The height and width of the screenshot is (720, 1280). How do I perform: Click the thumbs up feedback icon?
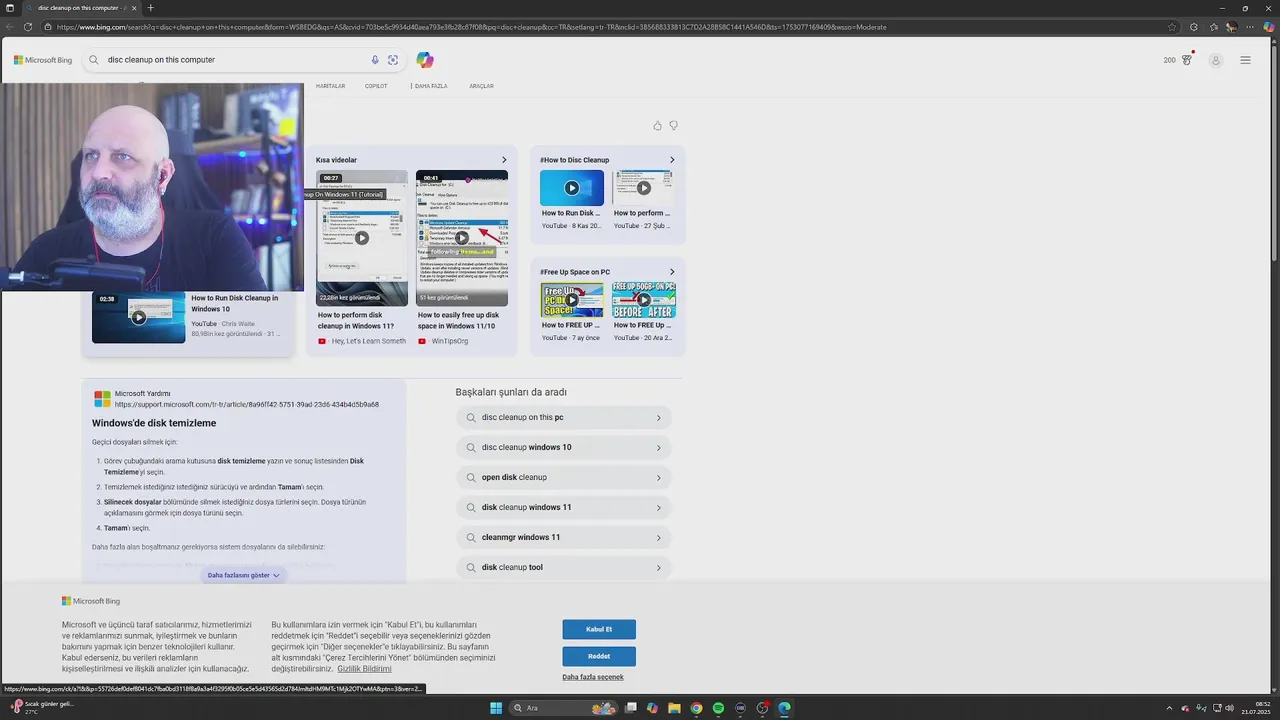(657, 126)
